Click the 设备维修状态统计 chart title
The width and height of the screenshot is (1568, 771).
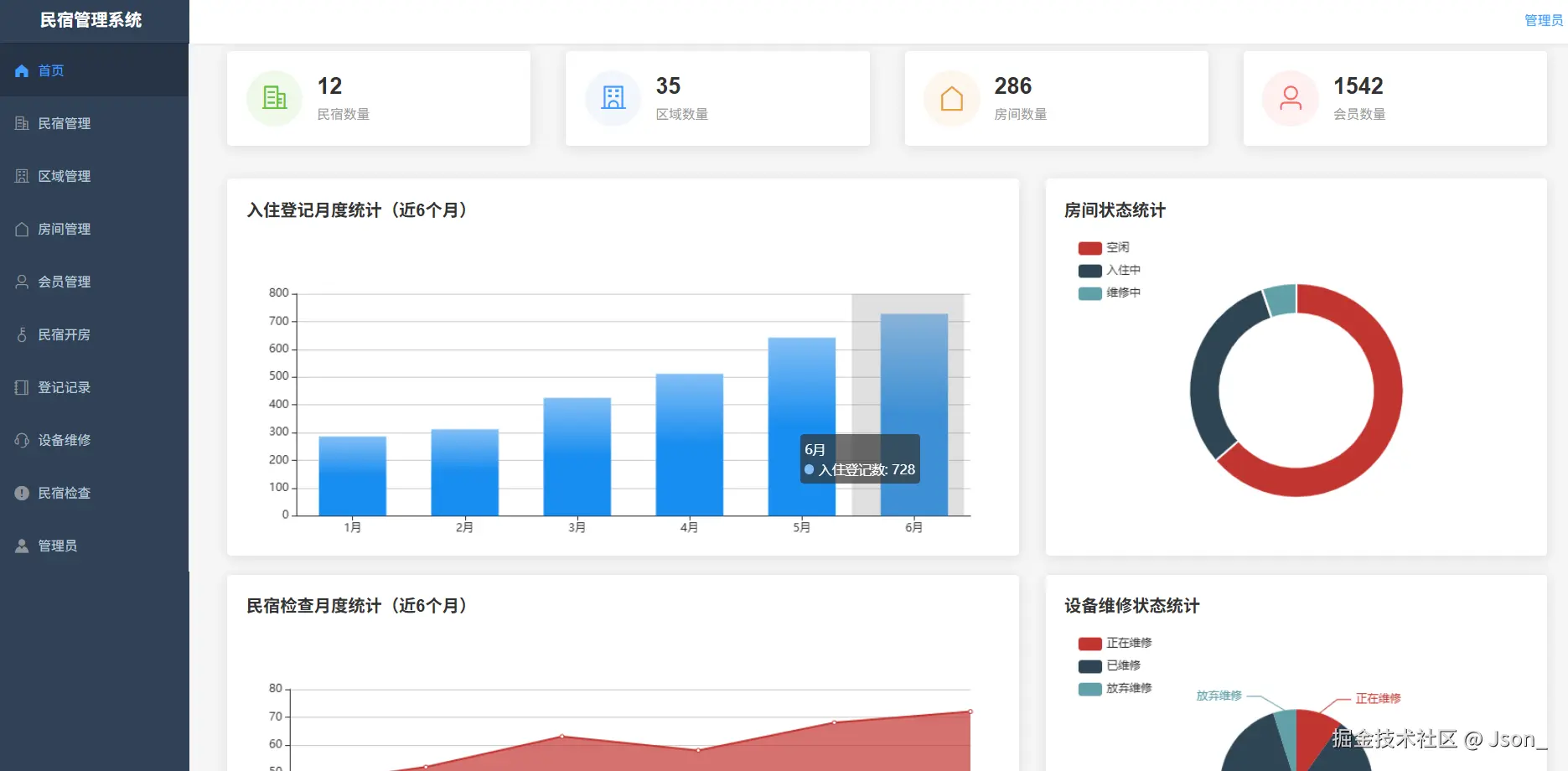[1131, 606]
